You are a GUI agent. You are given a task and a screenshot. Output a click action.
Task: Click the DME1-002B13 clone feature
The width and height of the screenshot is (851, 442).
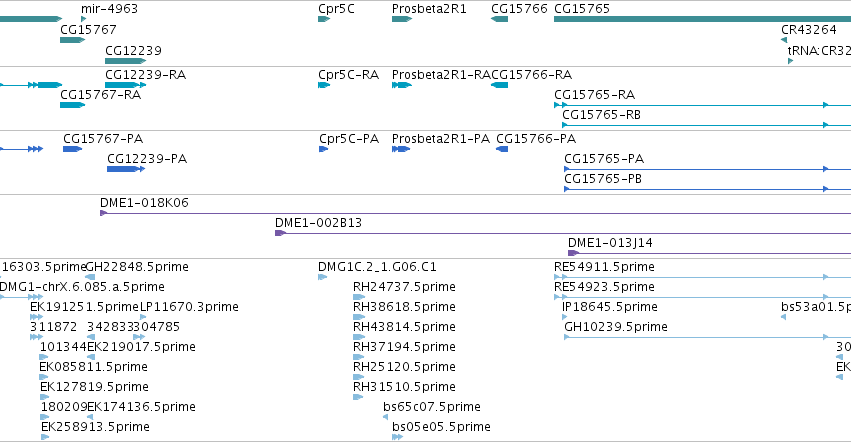click(563, 233)
